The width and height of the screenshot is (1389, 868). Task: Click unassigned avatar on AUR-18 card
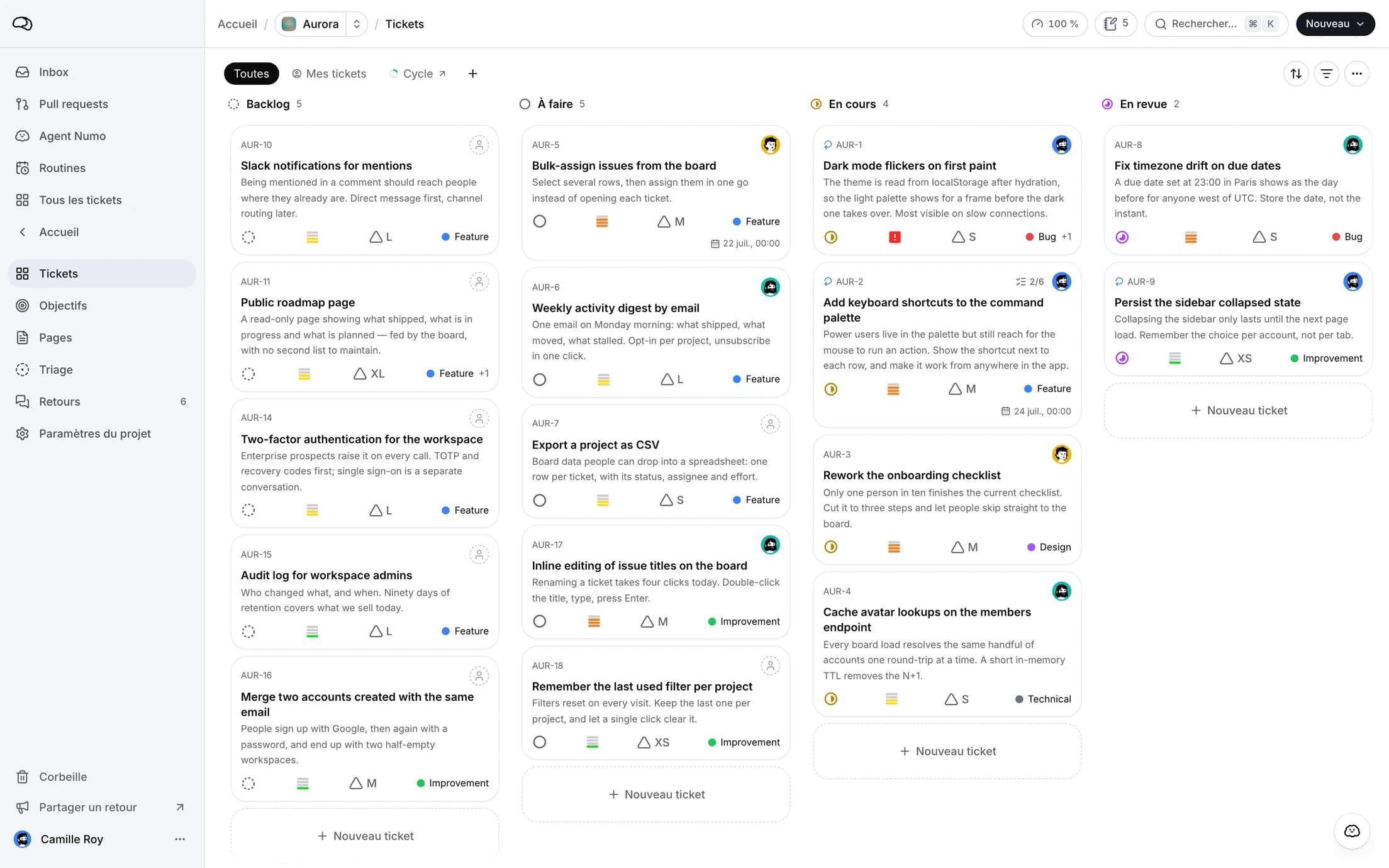coord(770,665)
